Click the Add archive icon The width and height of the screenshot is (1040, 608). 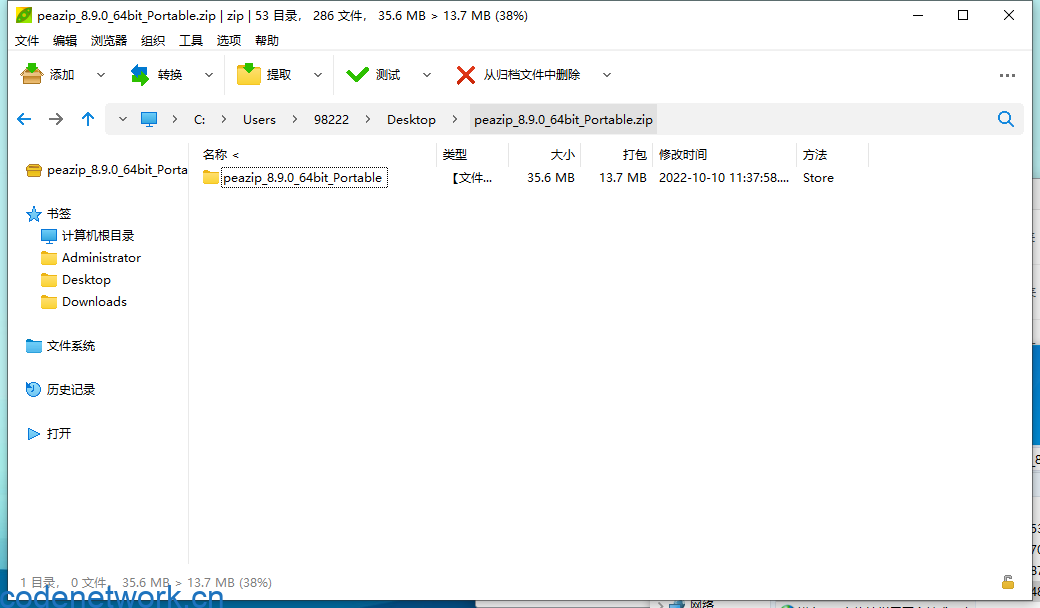pos(33,74)
